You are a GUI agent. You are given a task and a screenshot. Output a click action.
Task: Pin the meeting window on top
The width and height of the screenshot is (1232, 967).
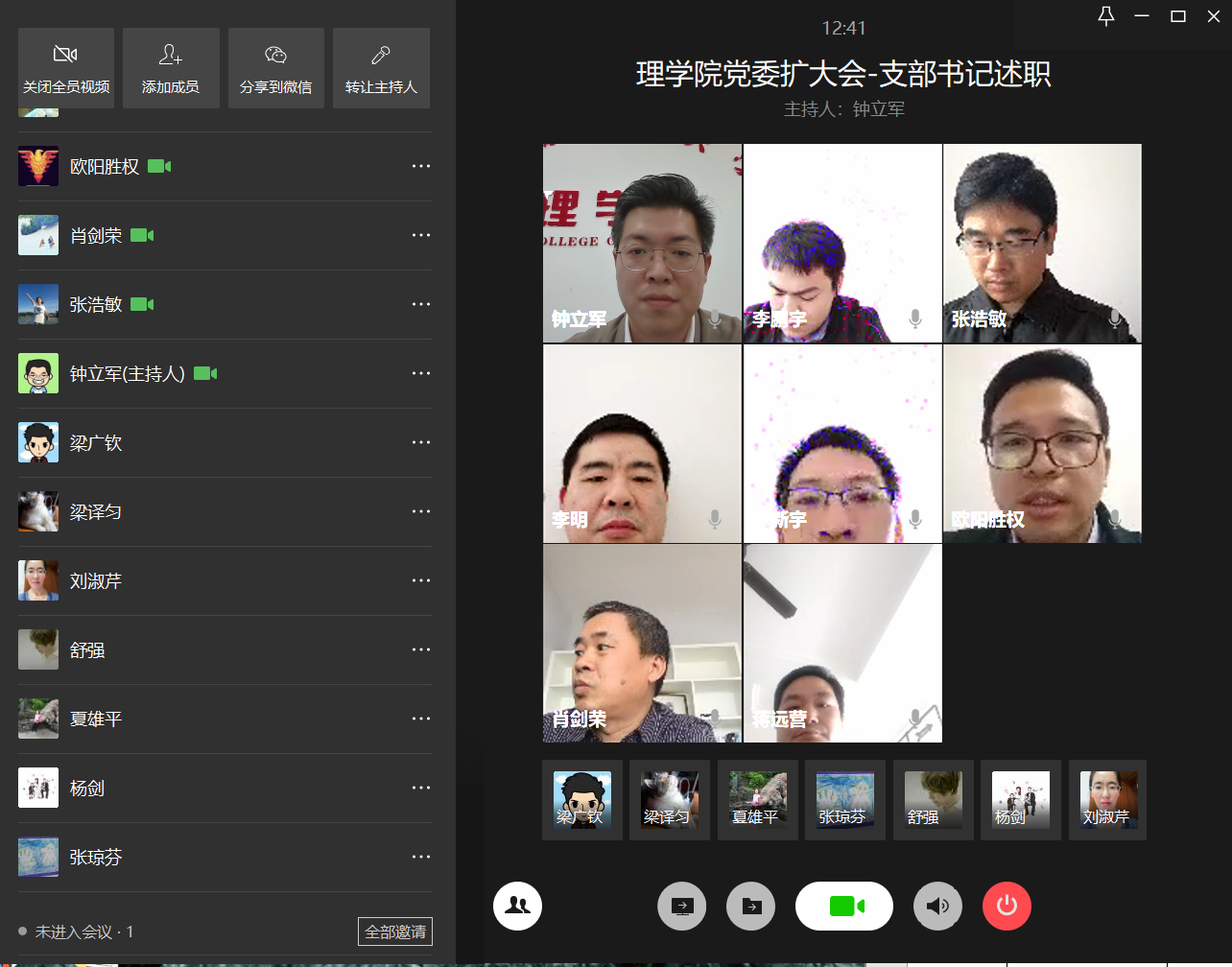(x=1105, y=16)
